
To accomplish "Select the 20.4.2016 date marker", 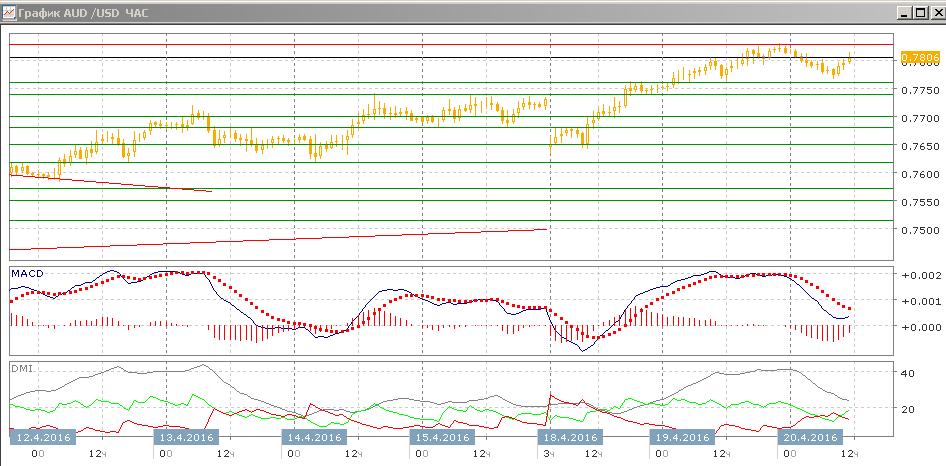I will 810,436.
